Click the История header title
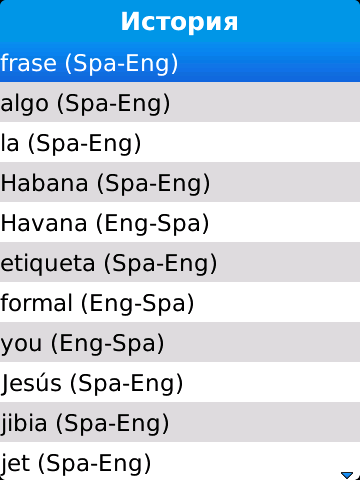The width and height of the screenshot is (360, 480). [179, 22]
